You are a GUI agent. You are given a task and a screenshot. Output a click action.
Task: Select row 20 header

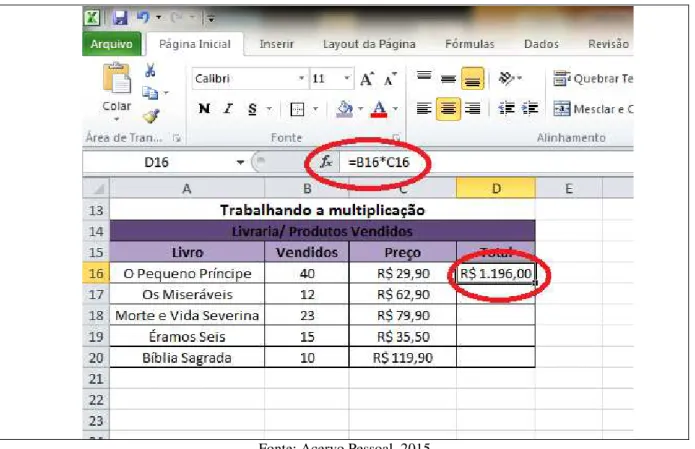pos(96,358)
